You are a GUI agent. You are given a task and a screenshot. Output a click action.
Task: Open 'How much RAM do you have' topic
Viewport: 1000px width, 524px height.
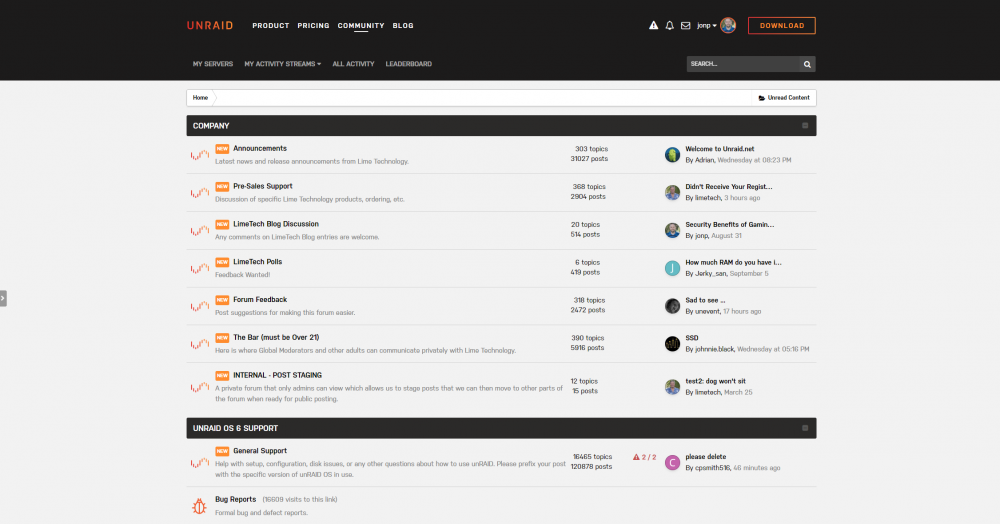click(733, 262)
